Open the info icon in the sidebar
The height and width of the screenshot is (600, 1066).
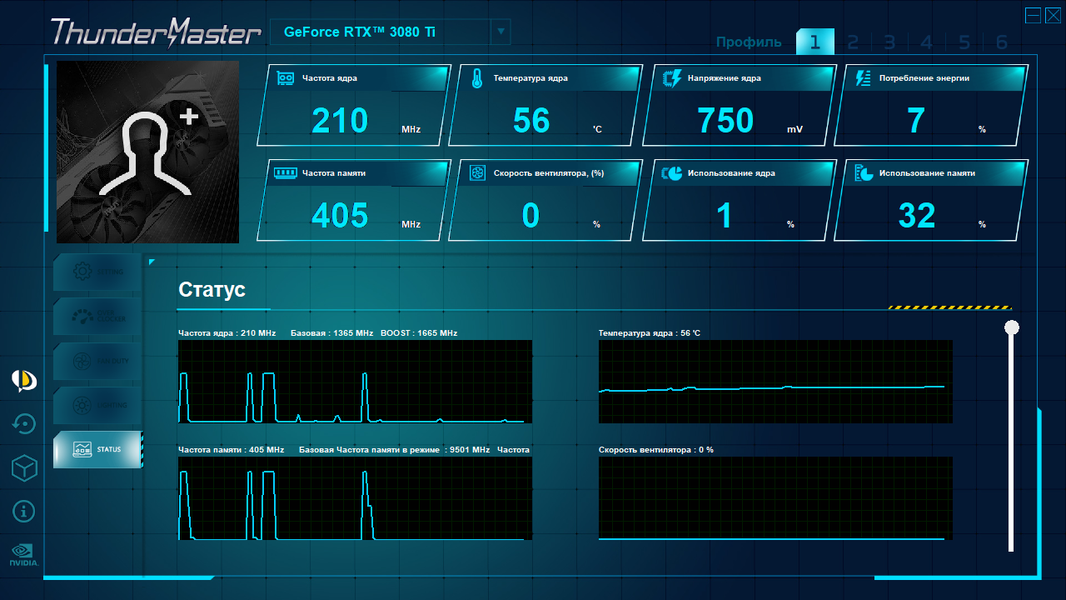click(24, 511)
